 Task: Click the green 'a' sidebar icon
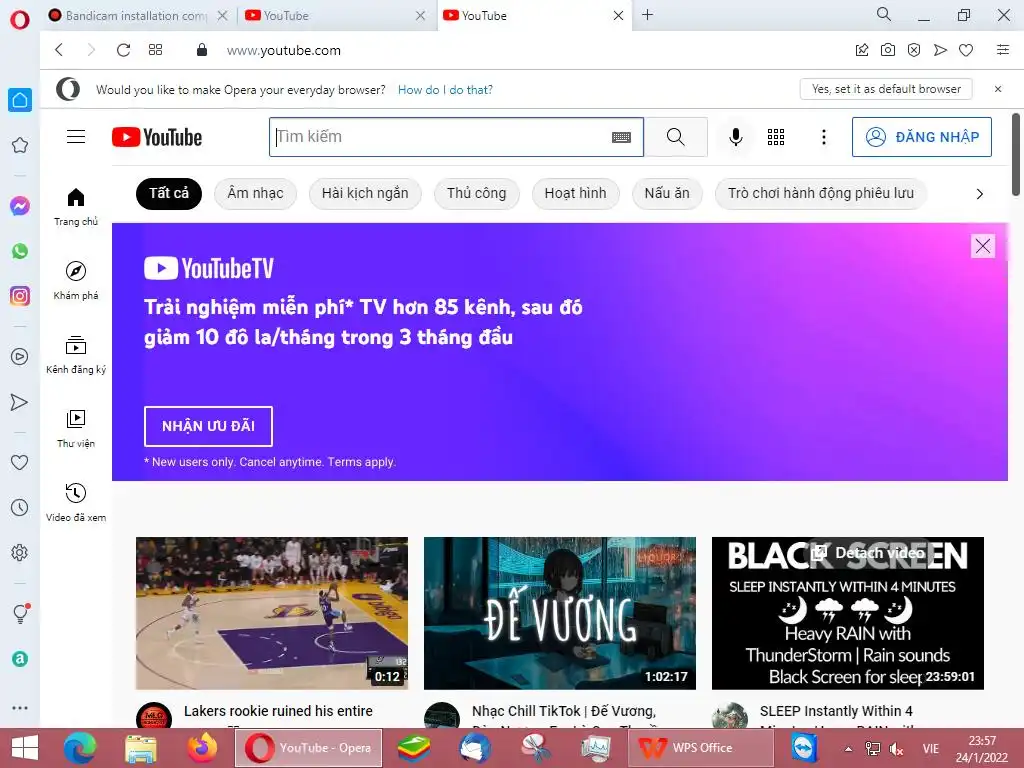(20, 659)
